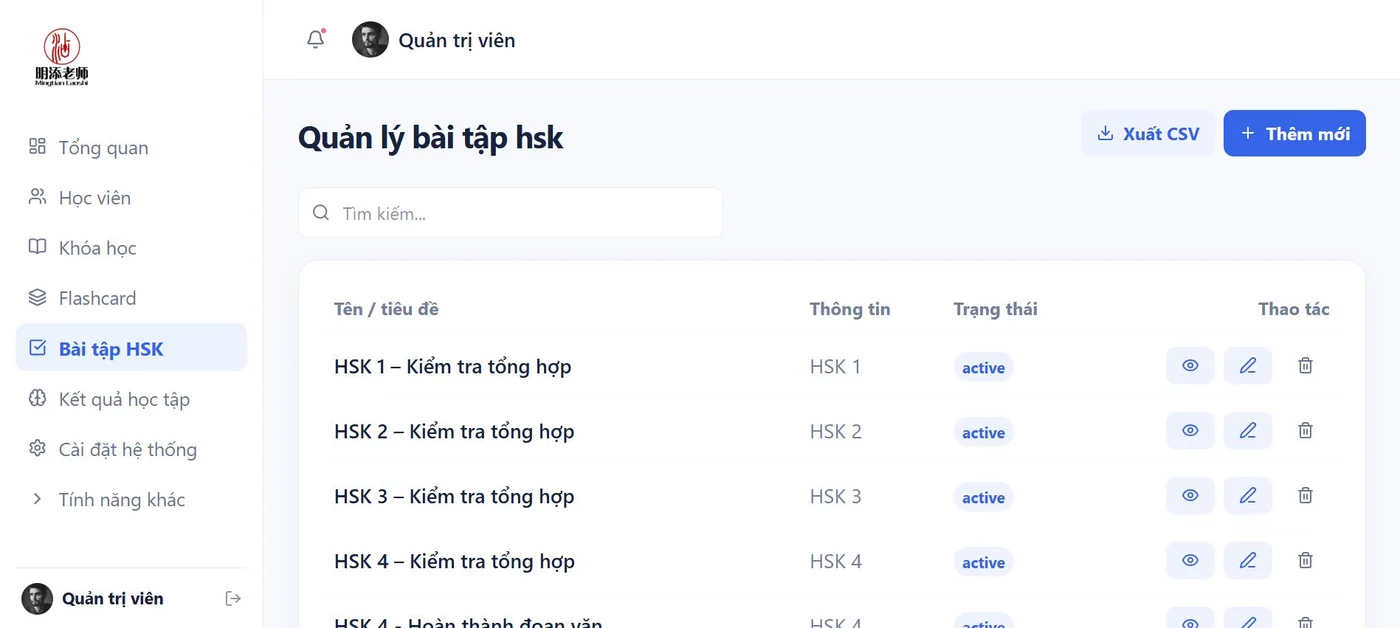This screenshot has height=628, width=1400.
Task: Edit HSK 4 – Kiểm tra tổng hợp
Action: (x=1248, y=561)
